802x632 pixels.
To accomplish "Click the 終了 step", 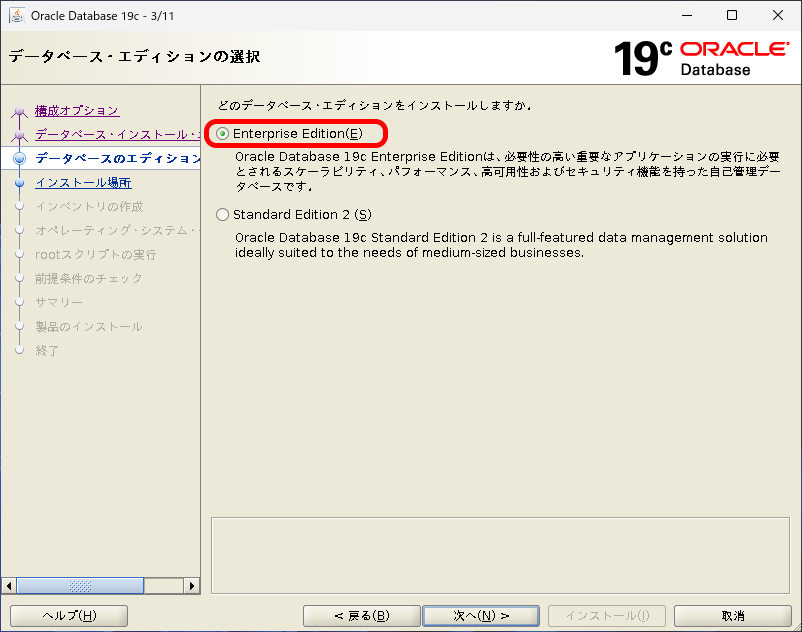I will point(47,351).
